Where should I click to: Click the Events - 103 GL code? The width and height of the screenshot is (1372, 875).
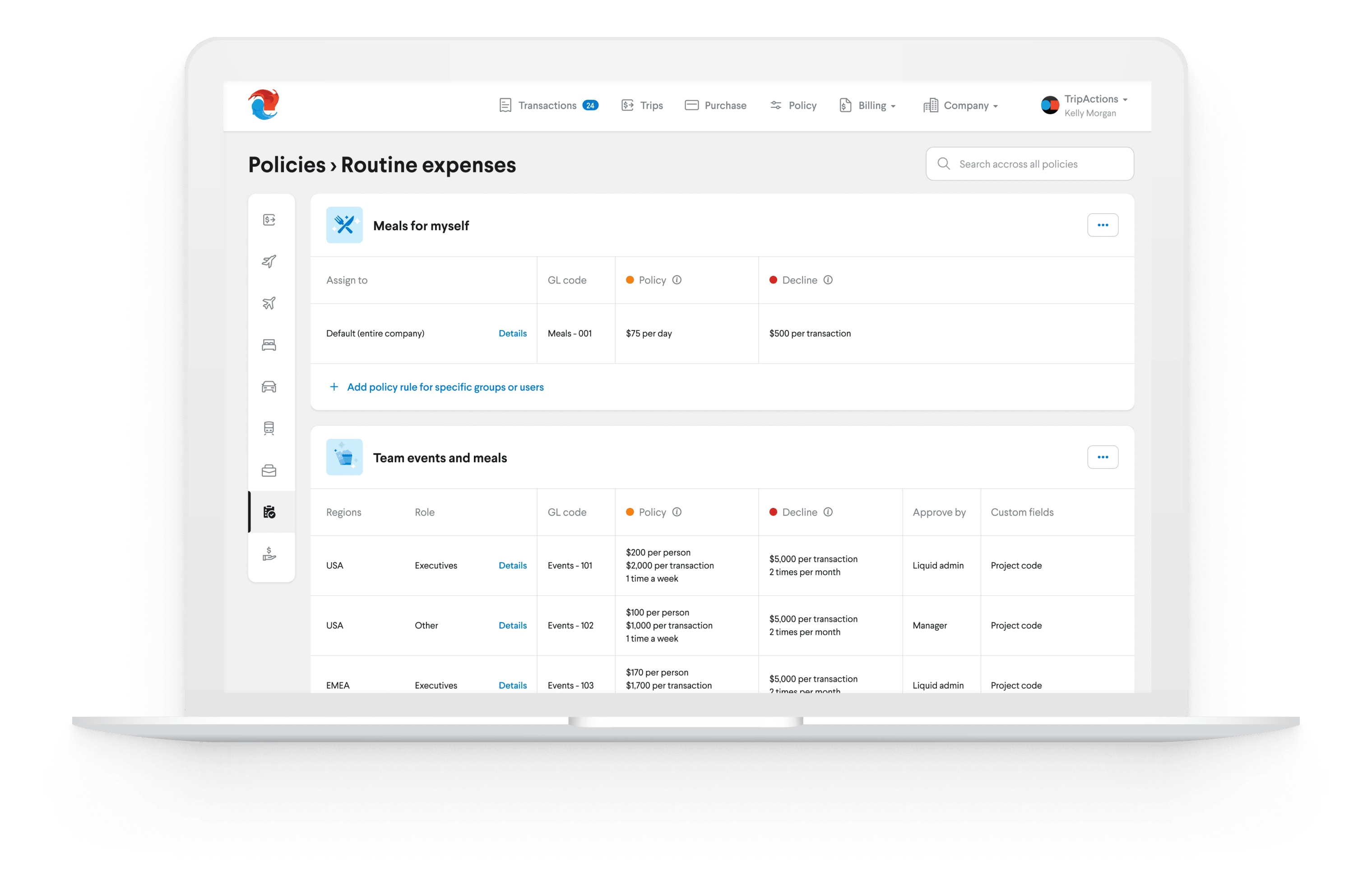pos(571,685)
